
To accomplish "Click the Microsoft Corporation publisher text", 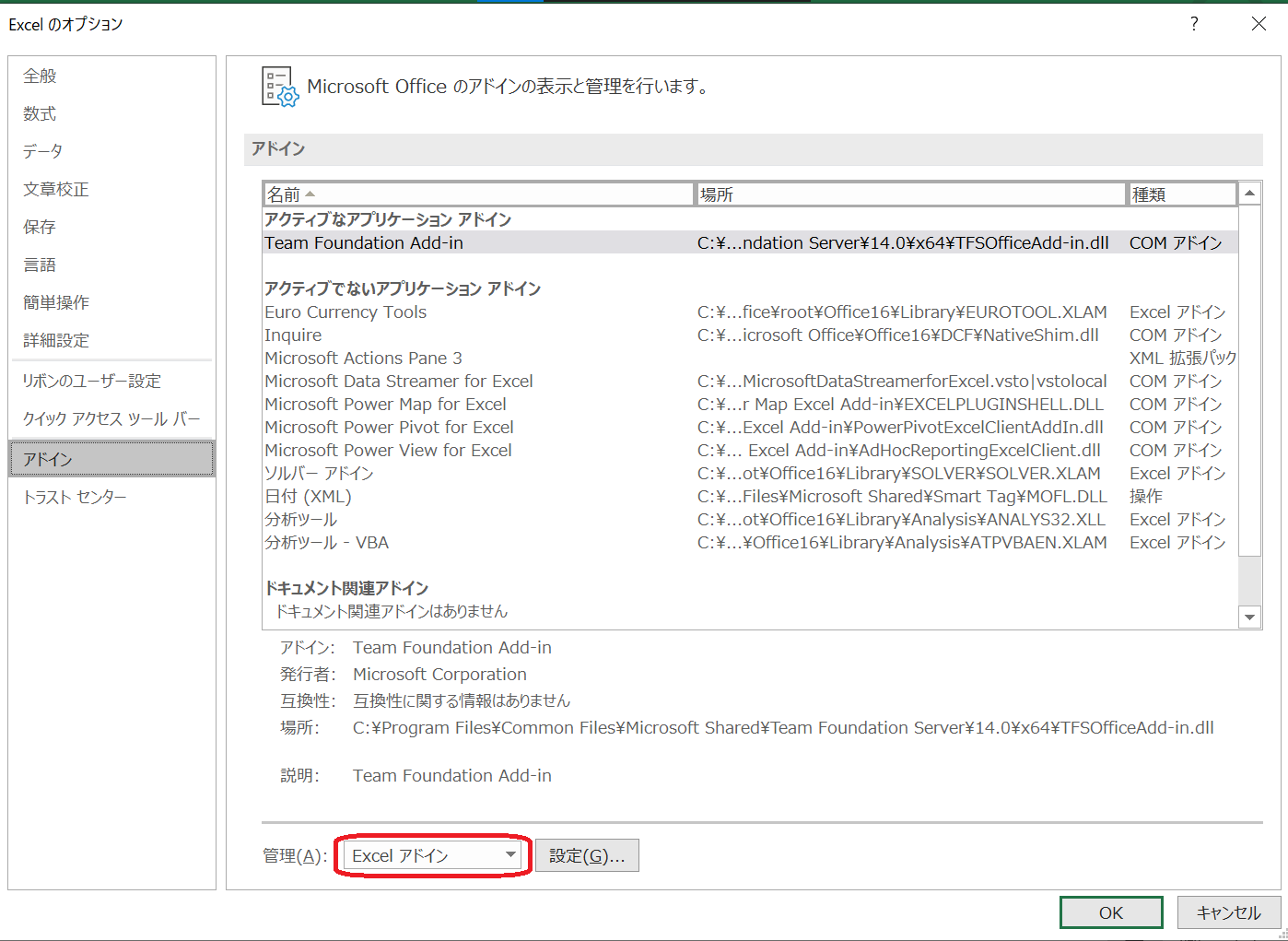I will [439, 674].
